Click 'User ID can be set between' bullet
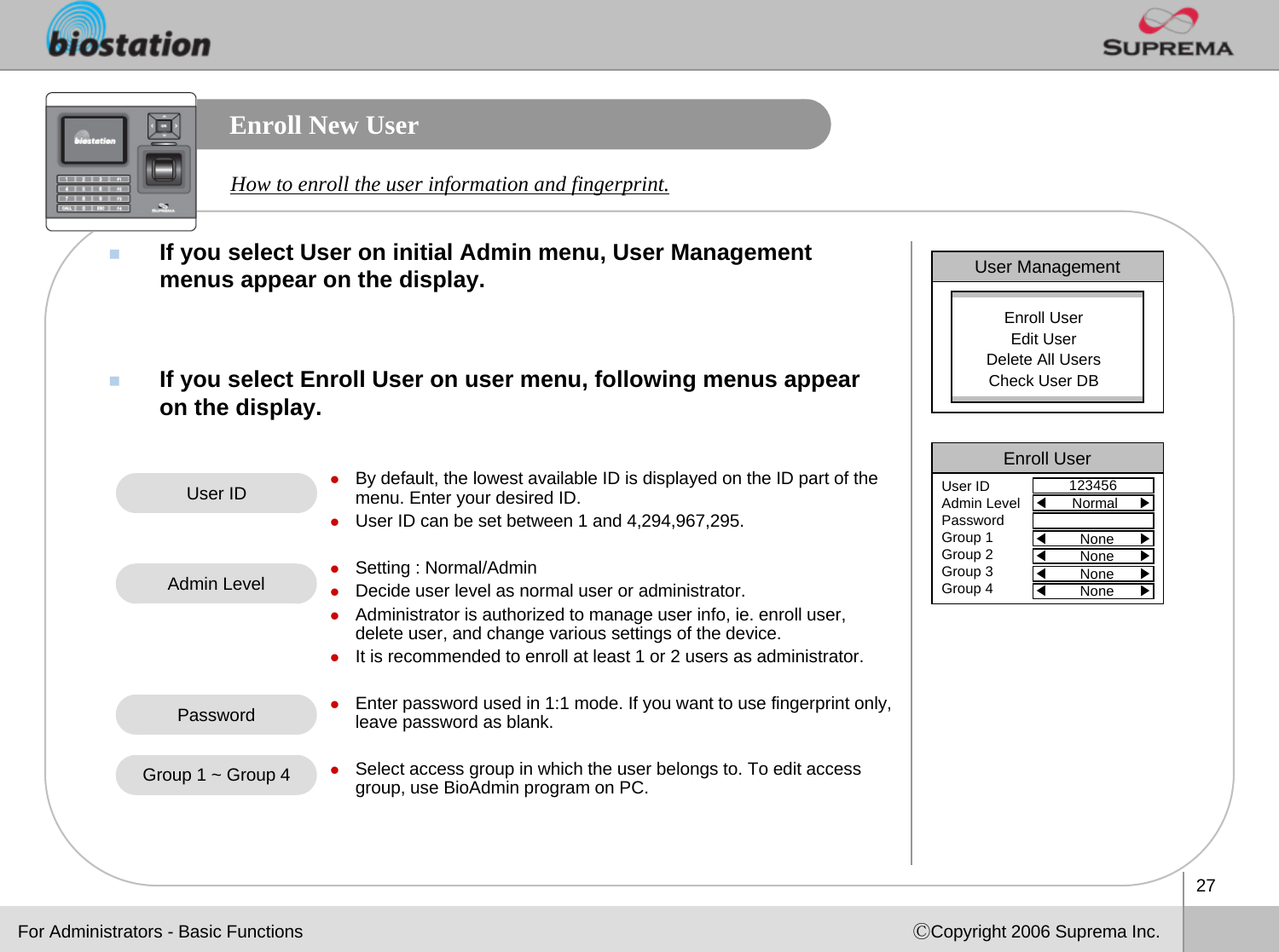 [x=549, y=521]
